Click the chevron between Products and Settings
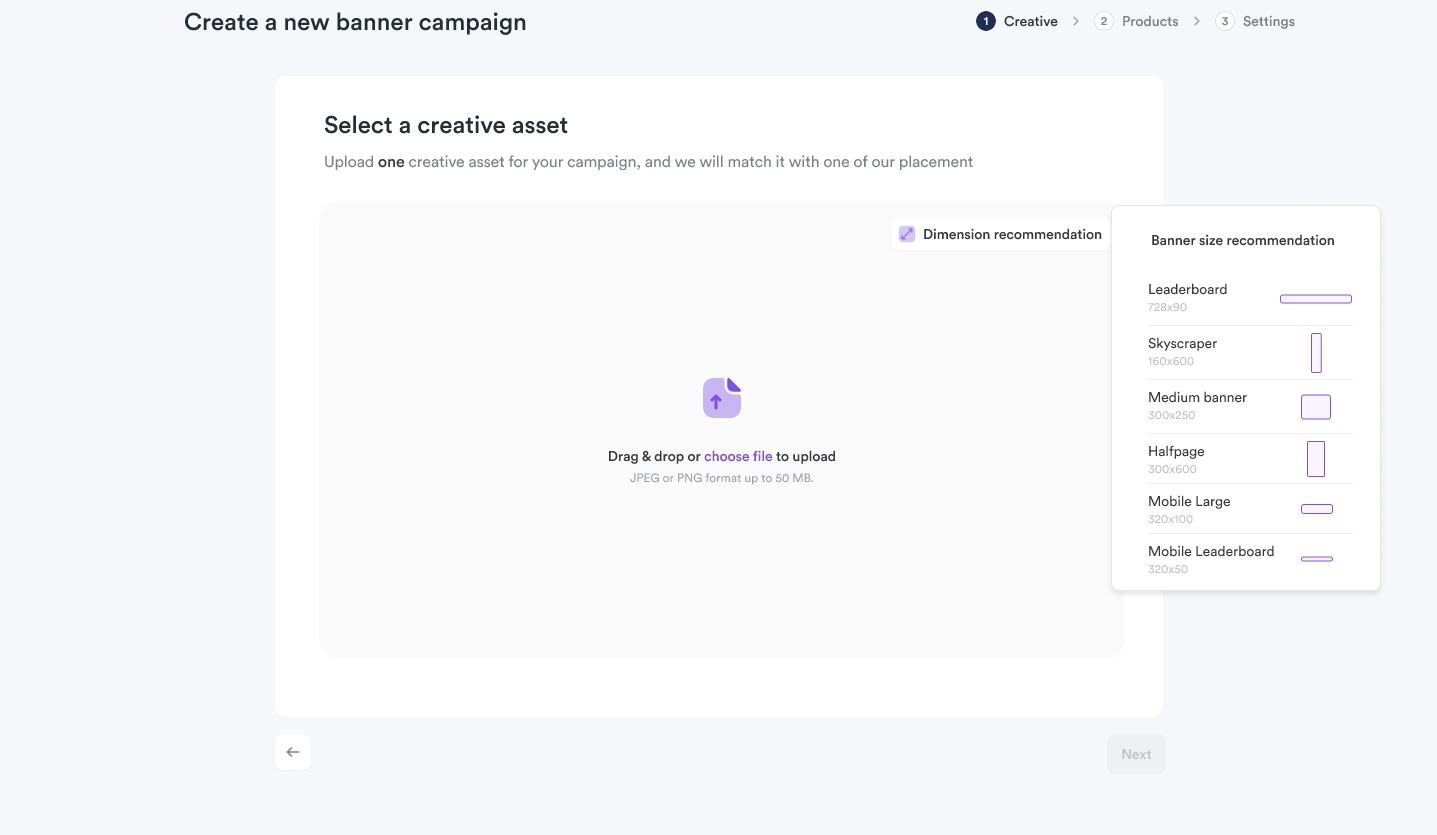The height and width of the screenshot is (835, 1437). 1196,20
